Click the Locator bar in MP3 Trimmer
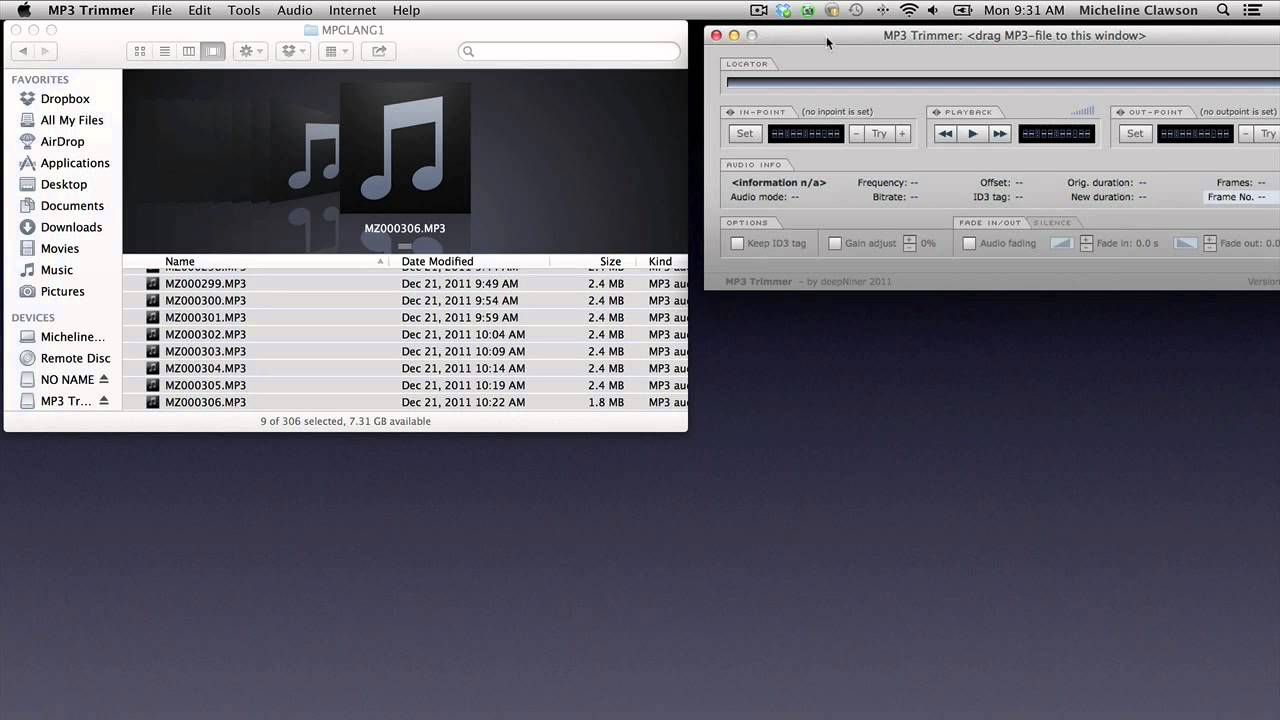The image size is (1280, 720). click(x=1003, y=83)
